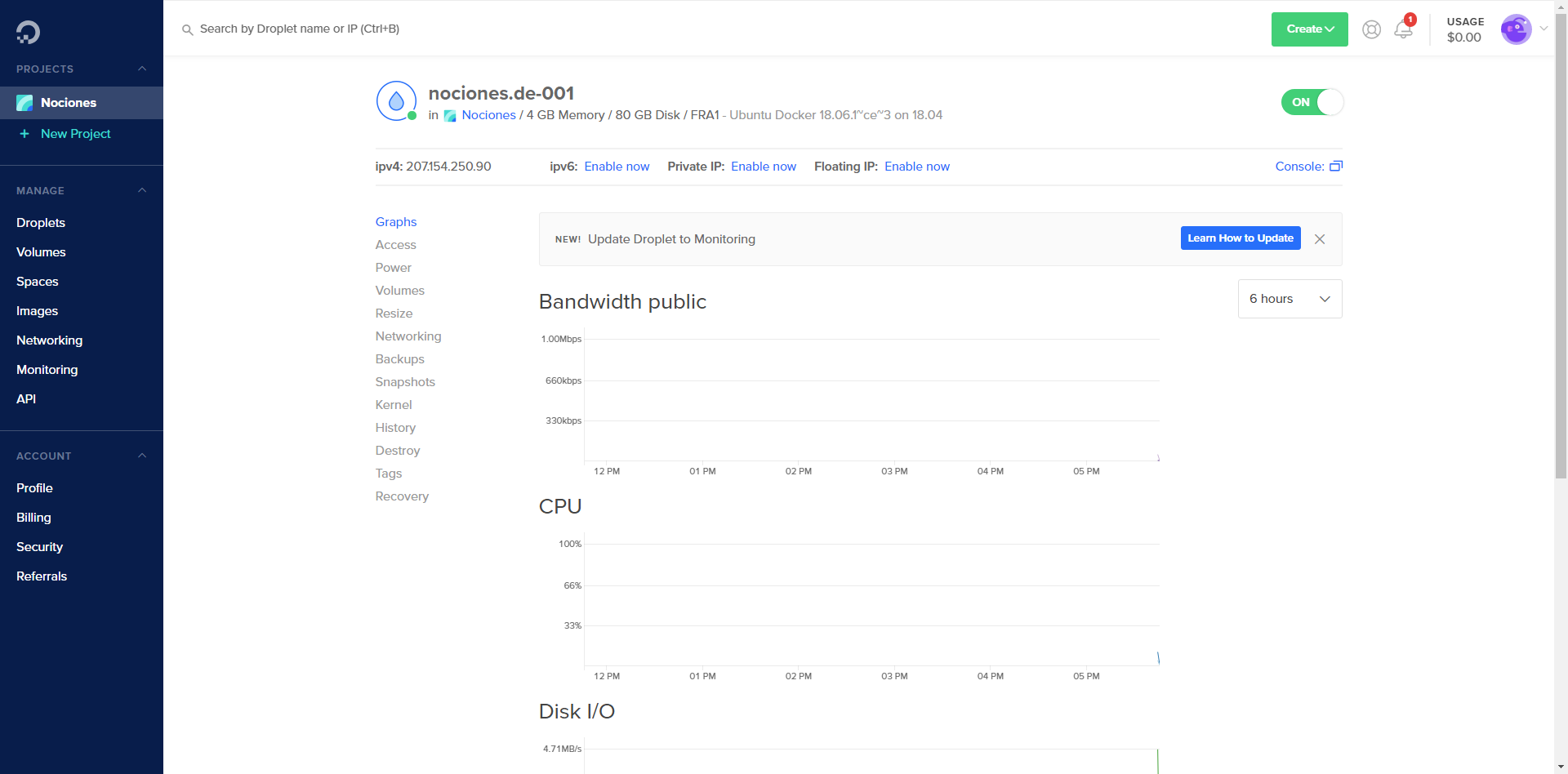Select the Graphs tab
The width and height of the screenshot is (1568, 774).
(x=396, y=222)
